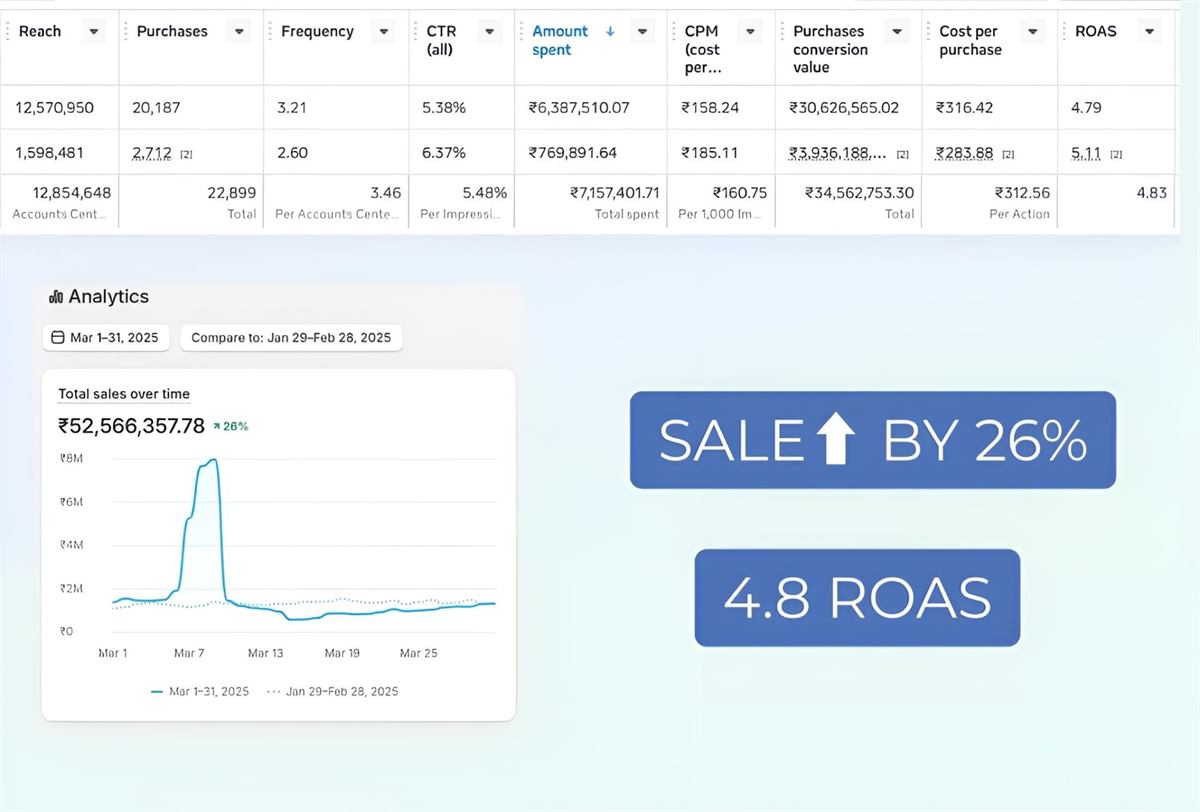The width and height of the screenshot is (1200, 812).
Task: Open the CTR (all) column dropdown
Action: pos(489,31)
